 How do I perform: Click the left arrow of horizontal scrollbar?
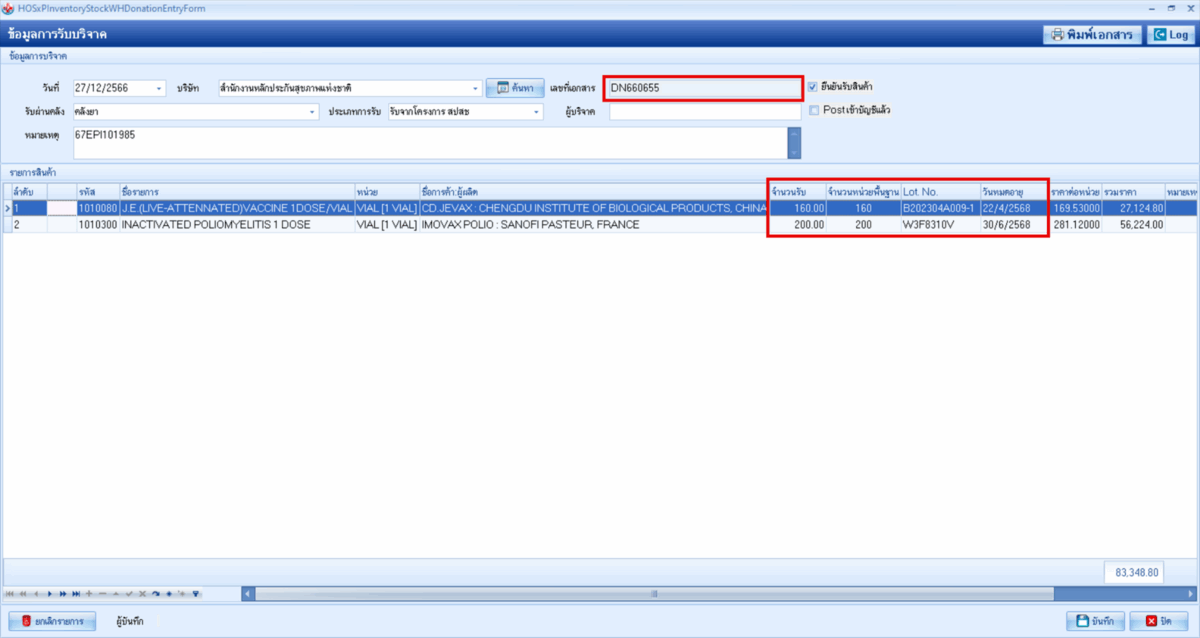coord(248,593)
